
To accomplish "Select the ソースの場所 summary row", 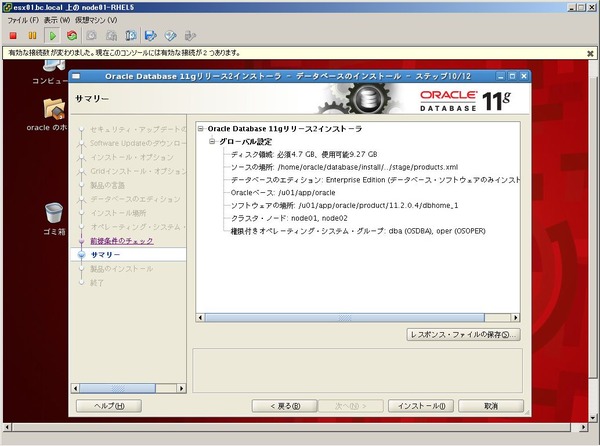I will click(344, 167).
